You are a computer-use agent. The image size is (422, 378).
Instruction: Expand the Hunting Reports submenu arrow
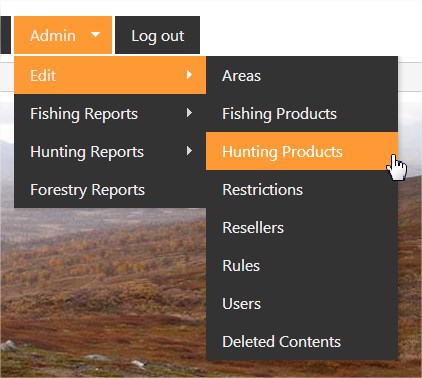tap(189, 151)
